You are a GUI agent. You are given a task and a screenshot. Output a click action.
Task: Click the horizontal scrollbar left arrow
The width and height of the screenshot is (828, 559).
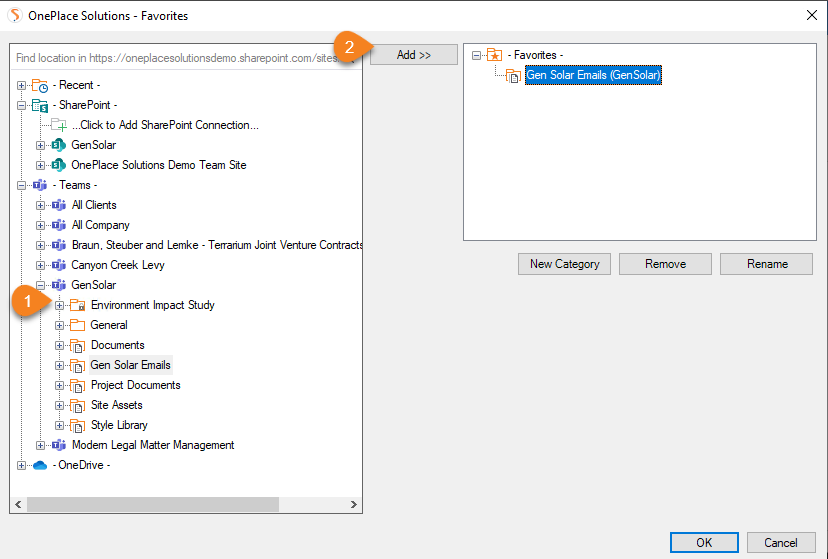tap(18, 505)
